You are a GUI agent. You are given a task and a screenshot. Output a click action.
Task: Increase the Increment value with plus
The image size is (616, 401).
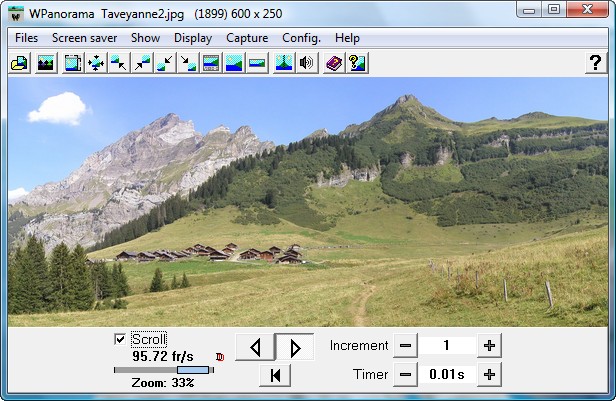(x=490, y=346)
